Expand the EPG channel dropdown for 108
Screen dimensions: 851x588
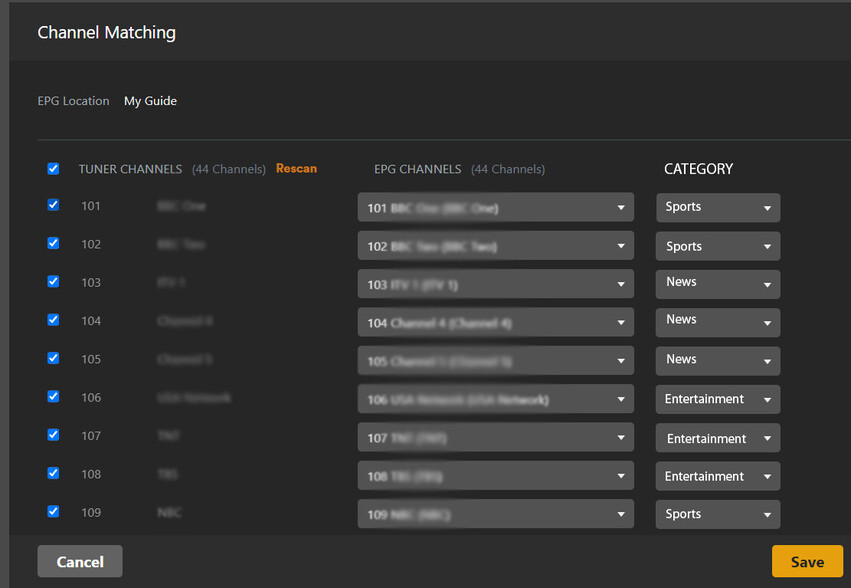[495, 476]
